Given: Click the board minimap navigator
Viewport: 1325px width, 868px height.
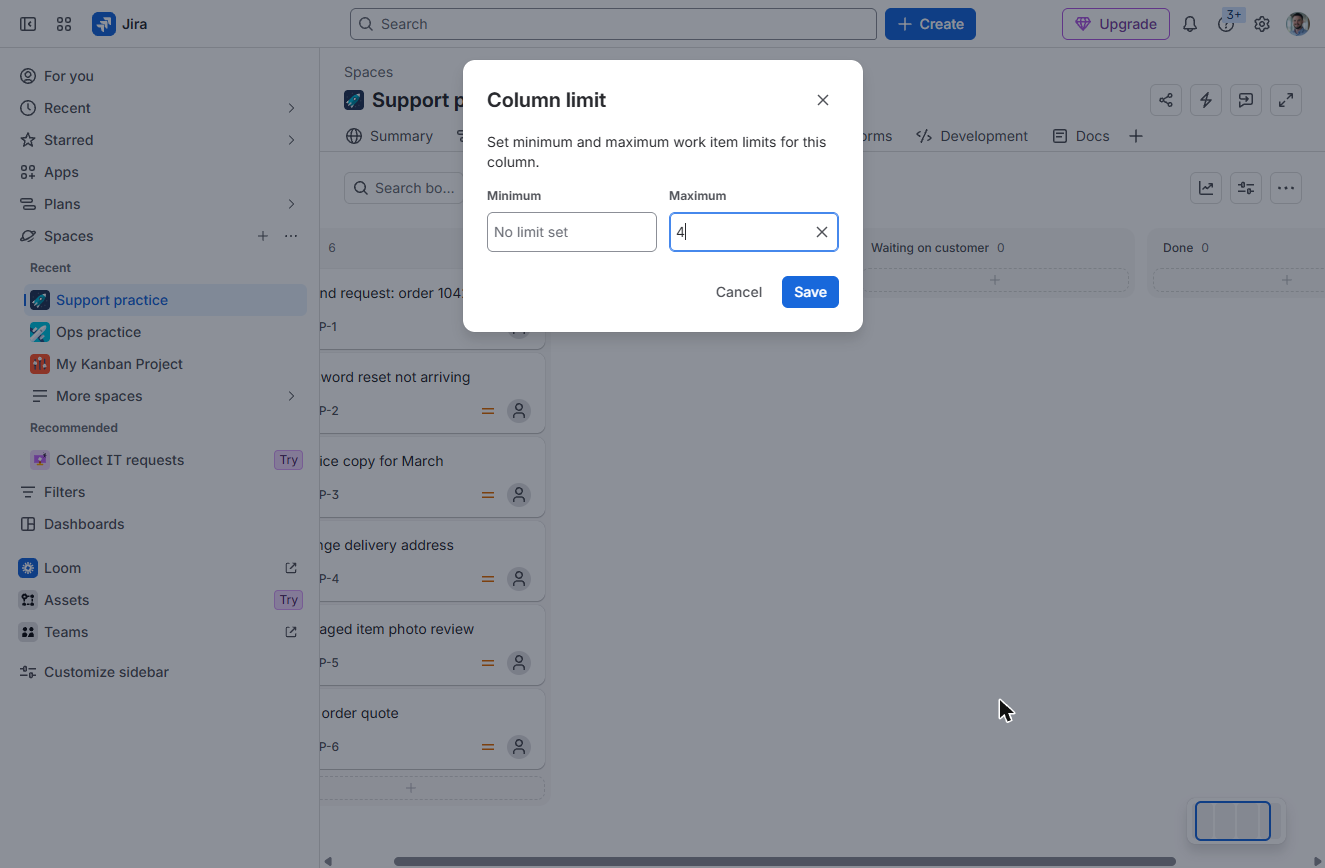Looking at the screenshot, I should click(x=1234, y=821).
